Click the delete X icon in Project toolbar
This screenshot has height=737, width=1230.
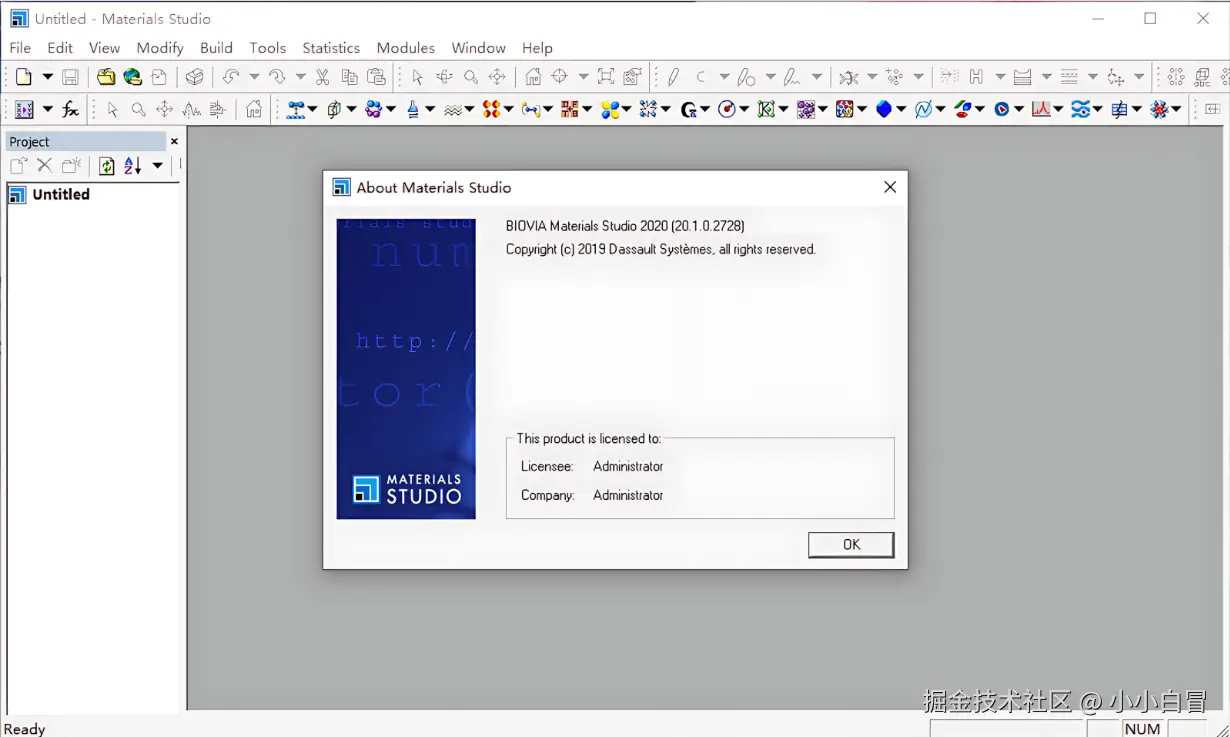point(44,166)
